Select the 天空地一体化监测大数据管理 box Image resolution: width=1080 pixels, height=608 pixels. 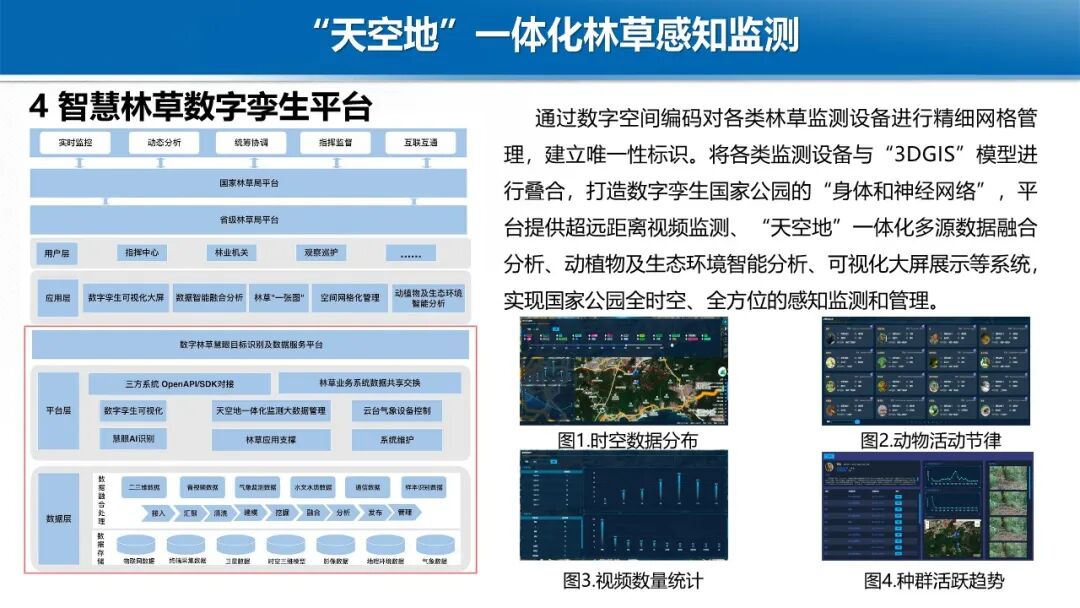pos(271,411)
